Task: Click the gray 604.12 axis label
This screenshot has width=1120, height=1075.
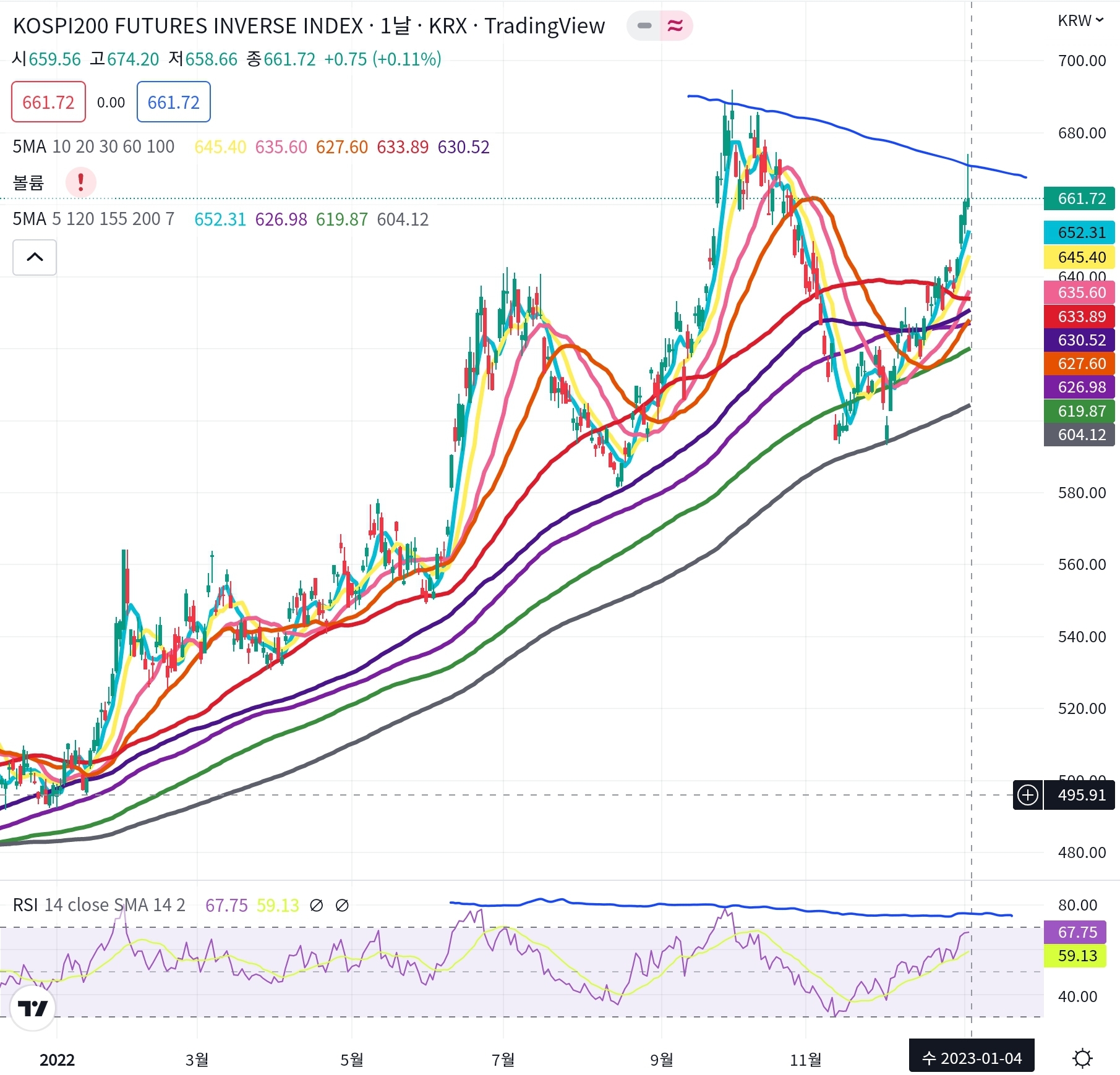Action: (x=1079, y=435)
